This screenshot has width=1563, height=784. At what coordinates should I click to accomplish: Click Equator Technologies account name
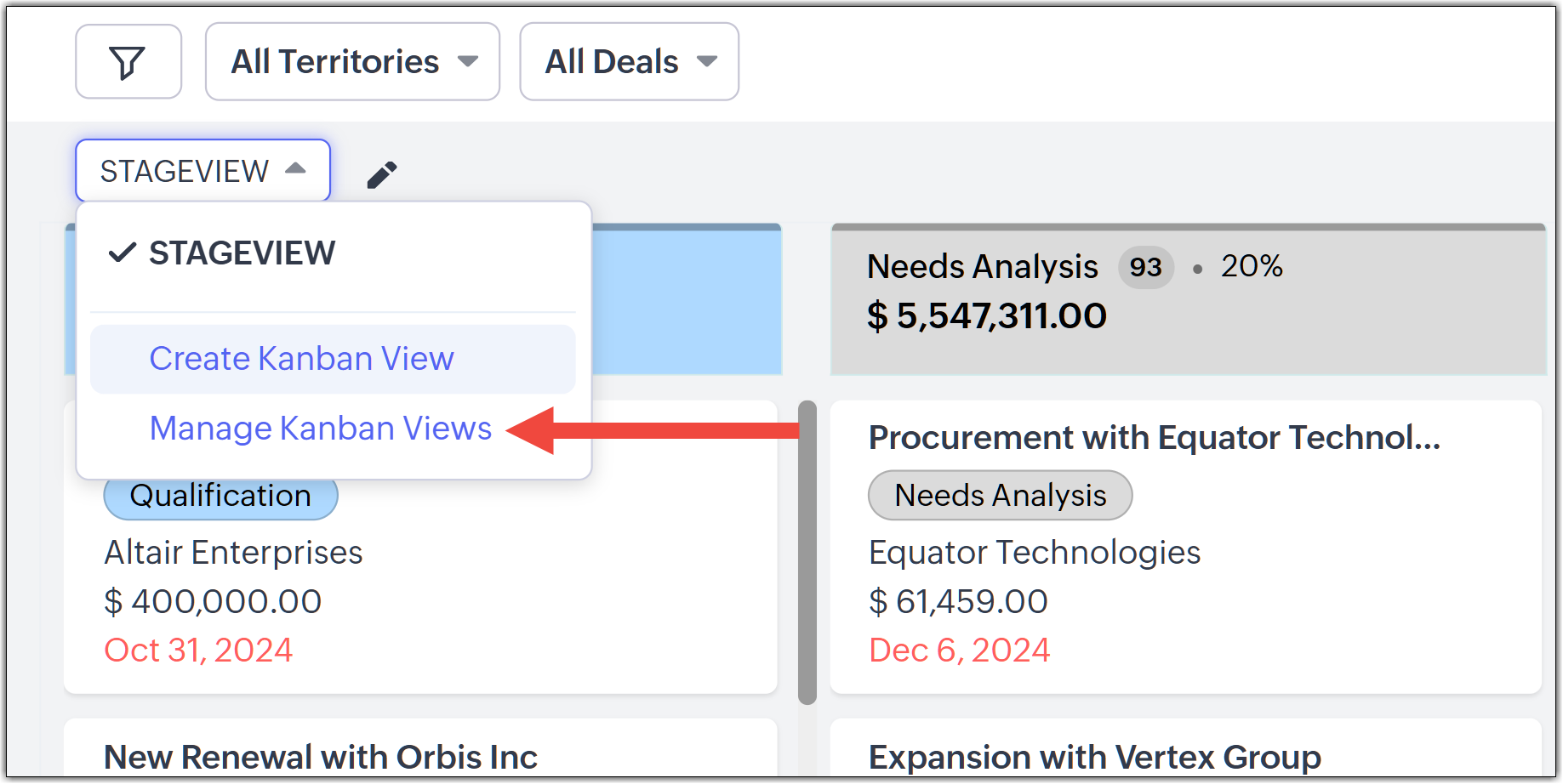tap(1034, 553)
